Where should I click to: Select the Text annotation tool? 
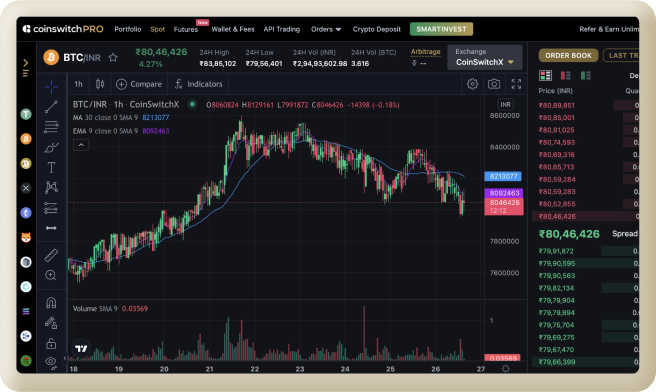(x=51, y=167)
